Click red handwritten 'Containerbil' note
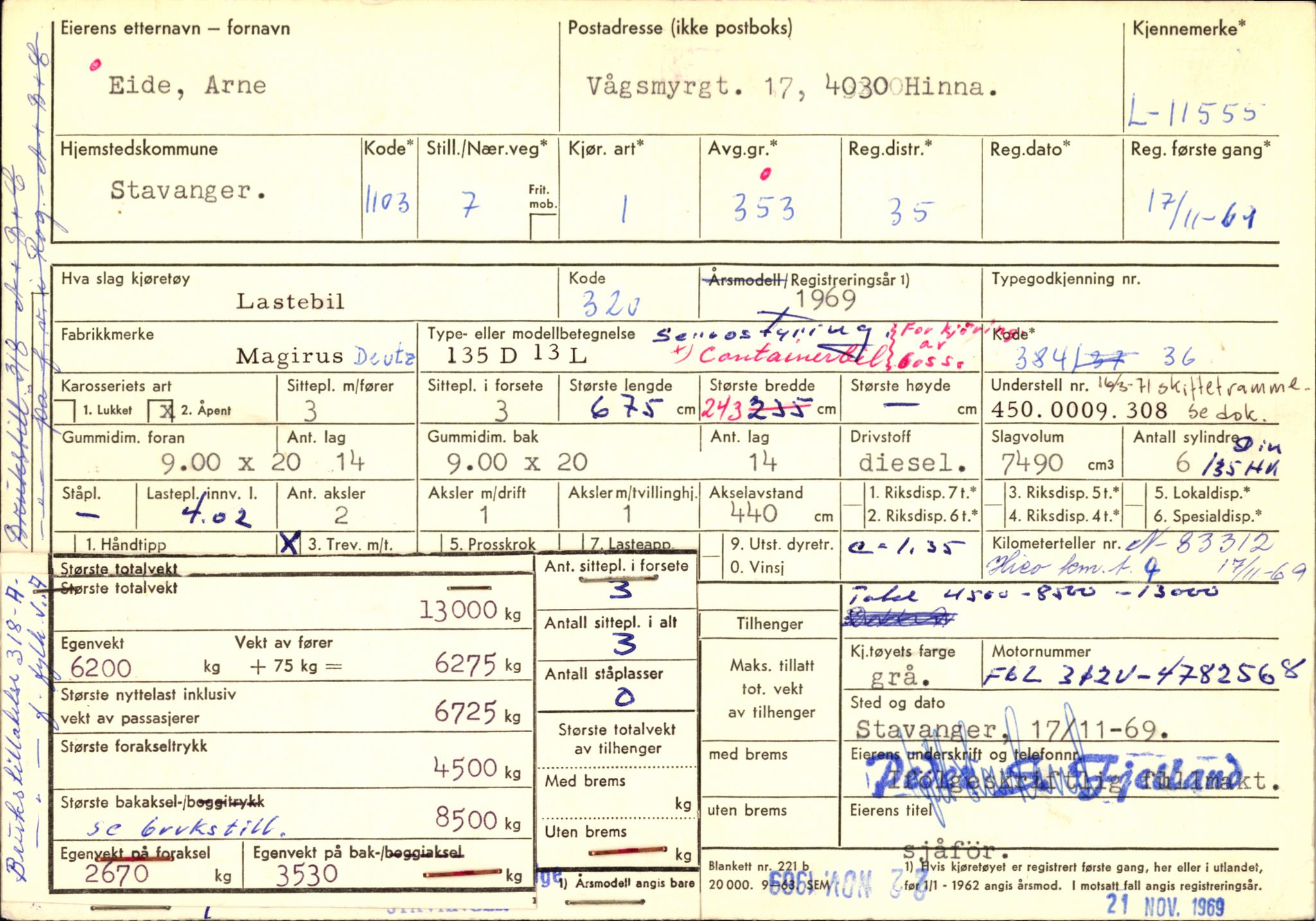1316x921 pixels. 794,355
